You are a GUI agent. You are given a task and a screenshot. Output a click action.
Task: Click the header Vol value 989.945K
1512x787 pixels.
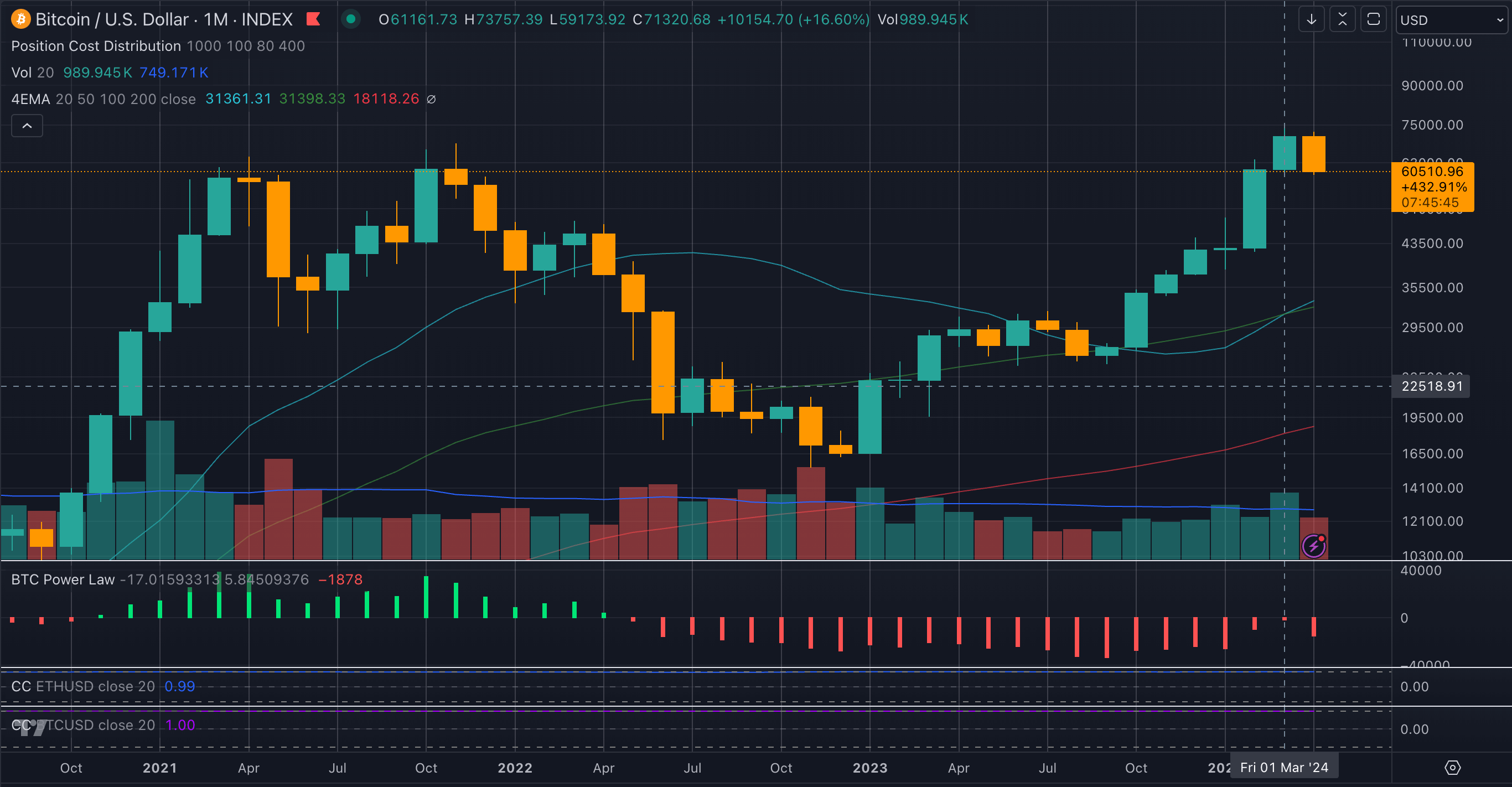[x=933, y=19]
